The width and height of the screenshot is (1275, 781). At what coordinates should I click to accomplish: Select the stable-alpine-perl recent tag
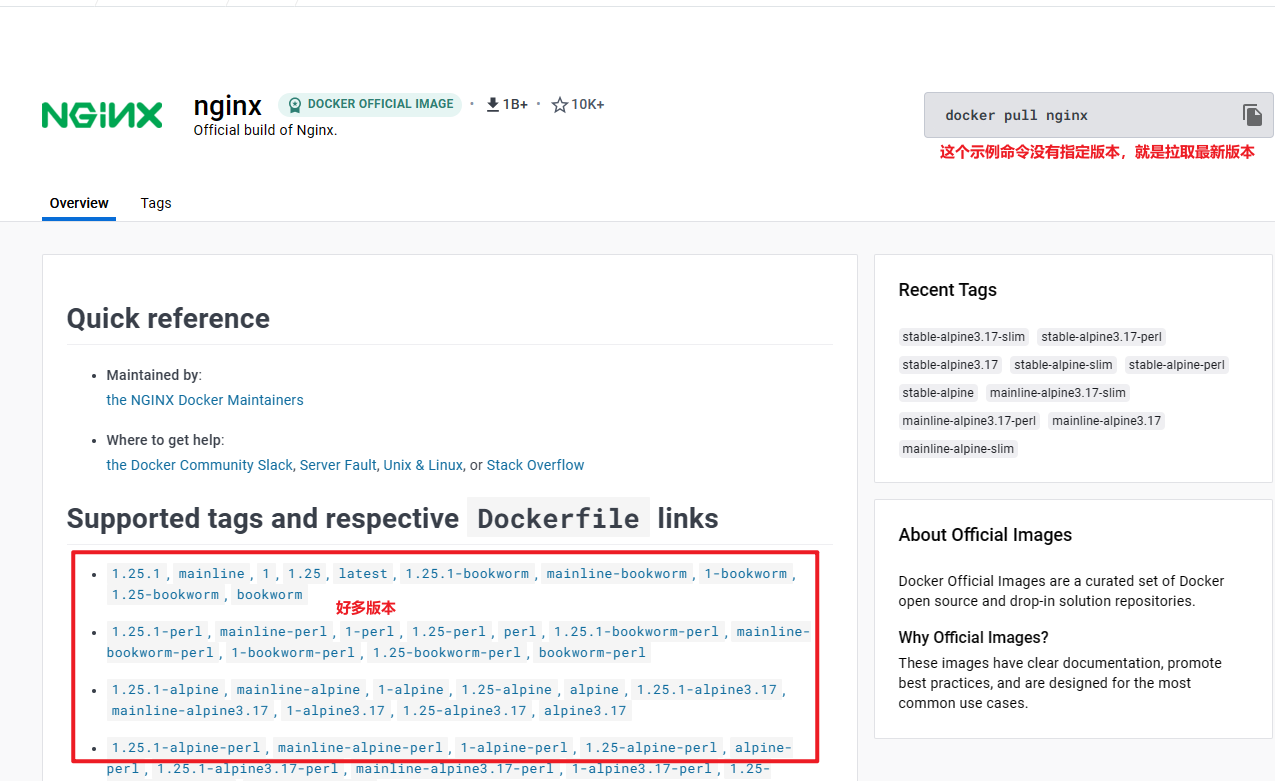coord(1177,365)
